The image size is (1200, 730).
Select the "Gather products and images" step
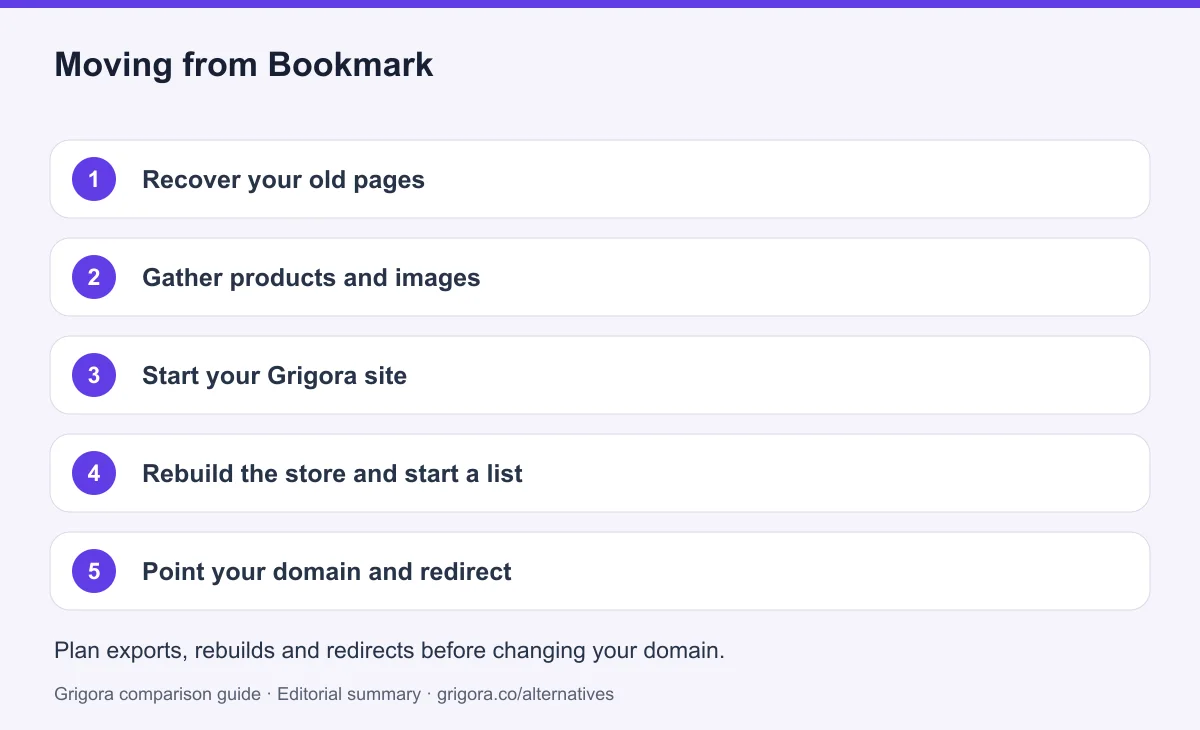pos(600,277)
